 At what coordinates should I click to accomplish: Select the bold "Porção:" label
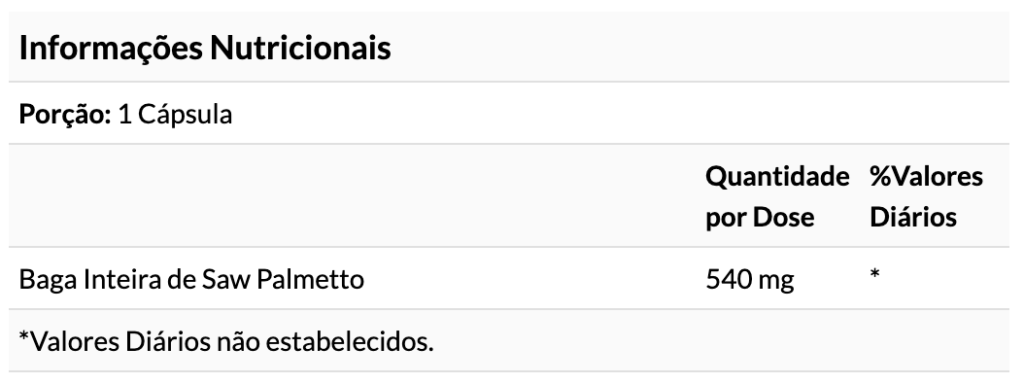[x=65, y=115]
